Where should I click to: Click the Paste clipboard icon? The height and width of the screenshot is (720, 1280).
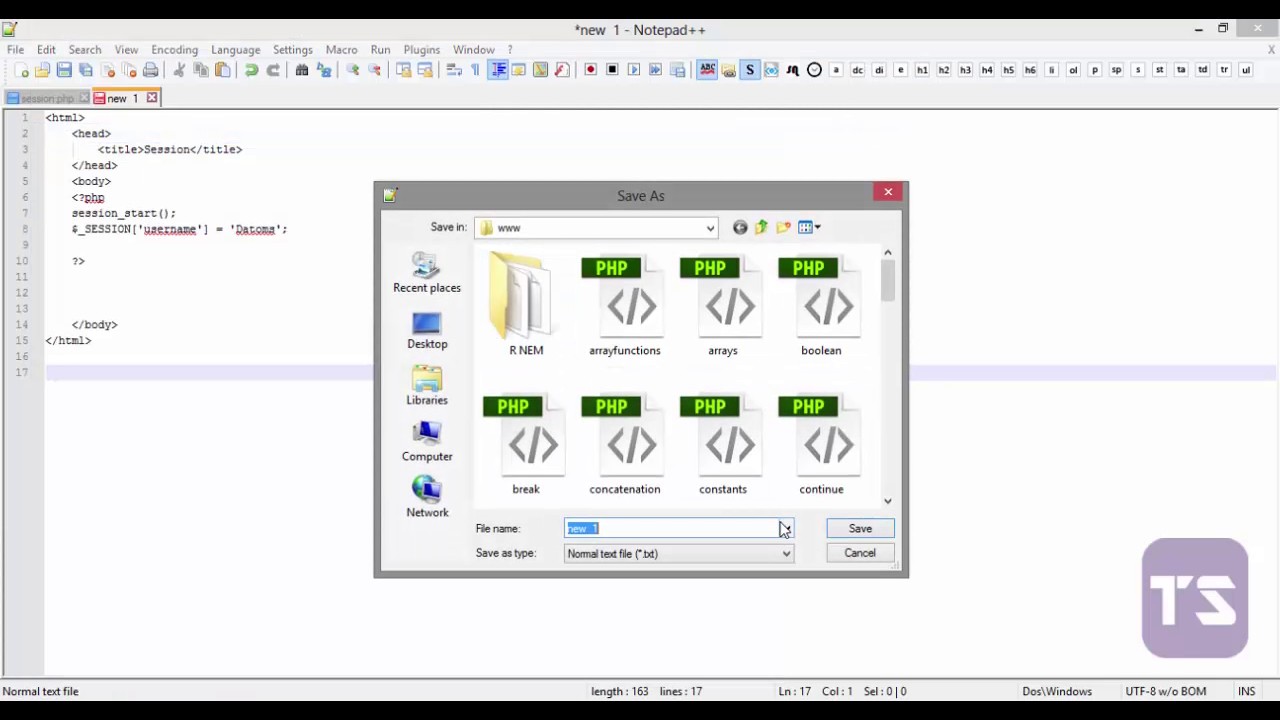coord(222,70)
